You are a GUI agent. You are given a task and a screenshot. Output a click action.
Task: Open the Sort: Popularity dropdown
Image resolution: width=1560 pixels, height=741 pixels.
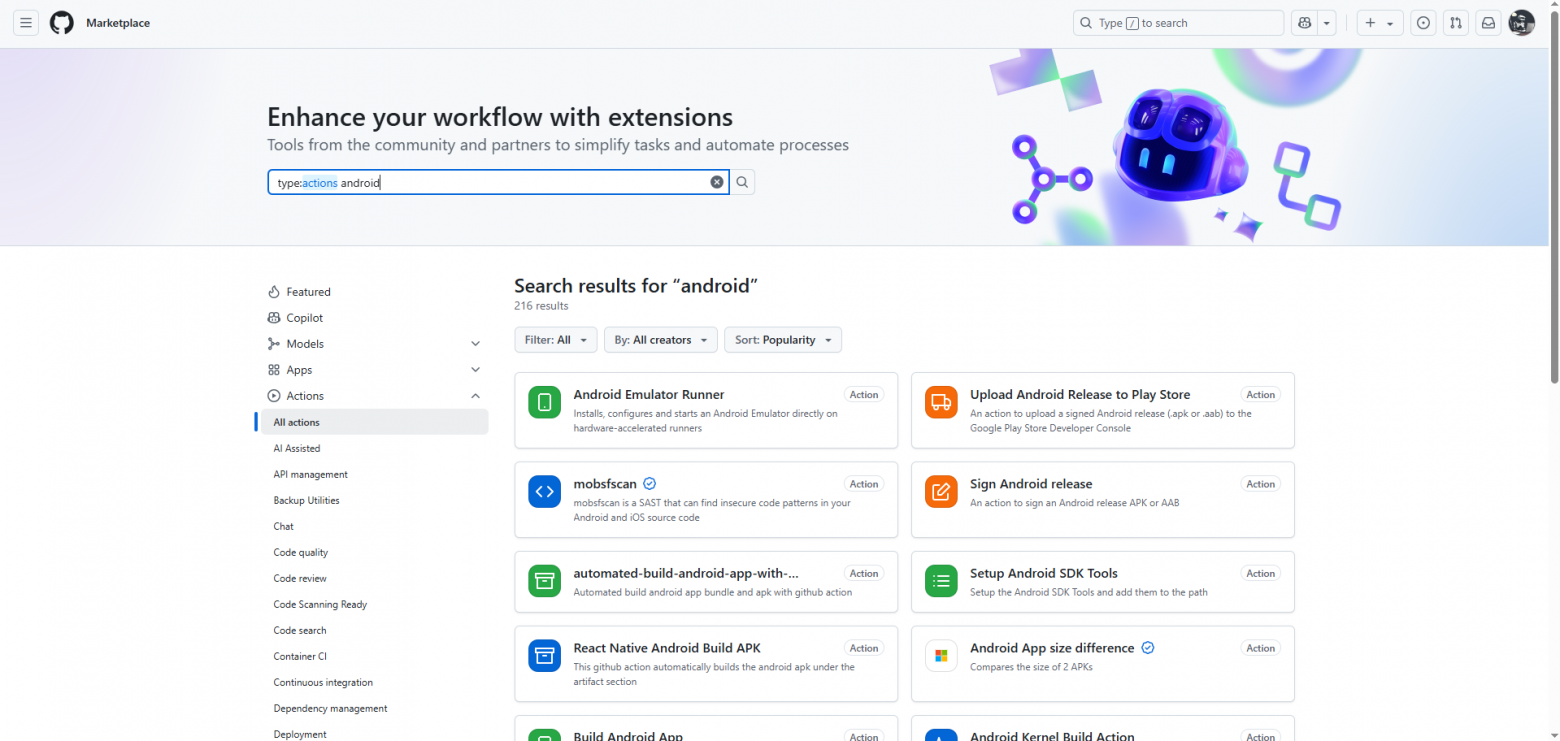[x=783, y=340]
